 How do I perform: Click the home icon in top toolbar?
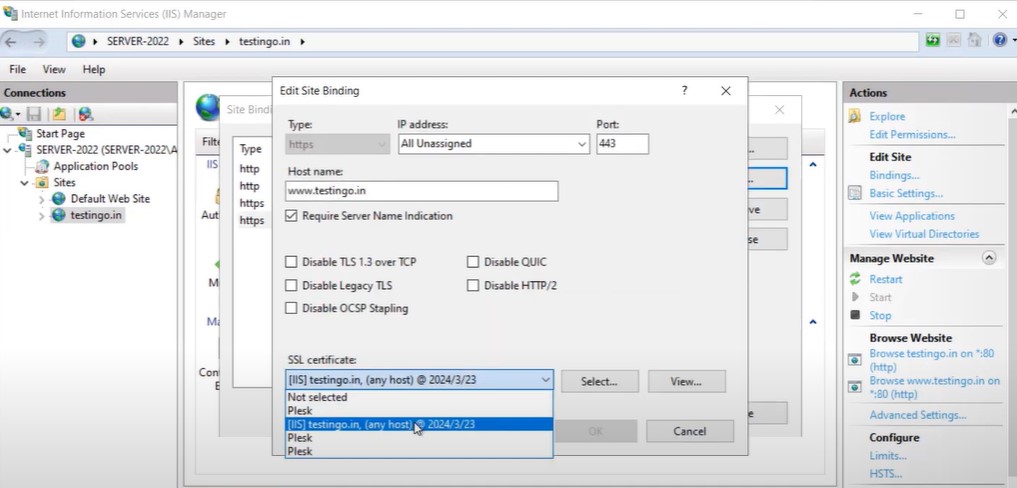pyautogui.click(x=974, y=40)
